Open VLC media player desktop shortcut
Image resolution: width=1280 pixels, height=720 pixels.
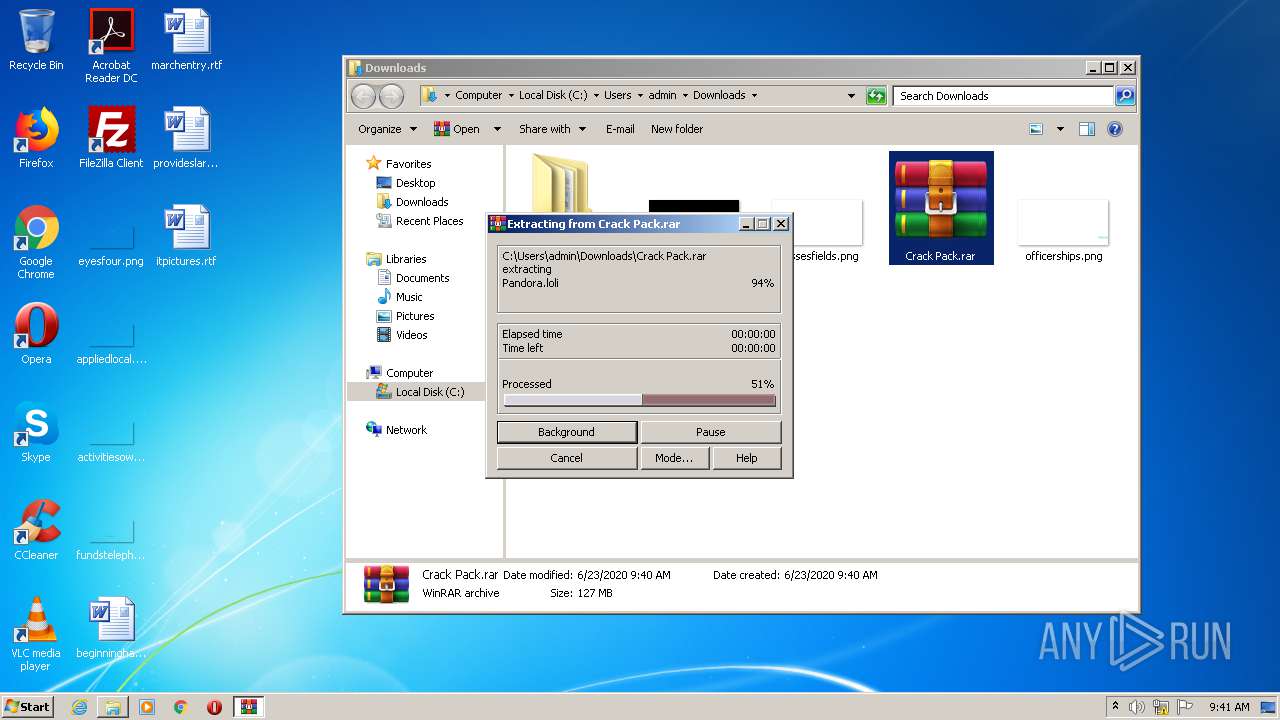coord(36,634)
